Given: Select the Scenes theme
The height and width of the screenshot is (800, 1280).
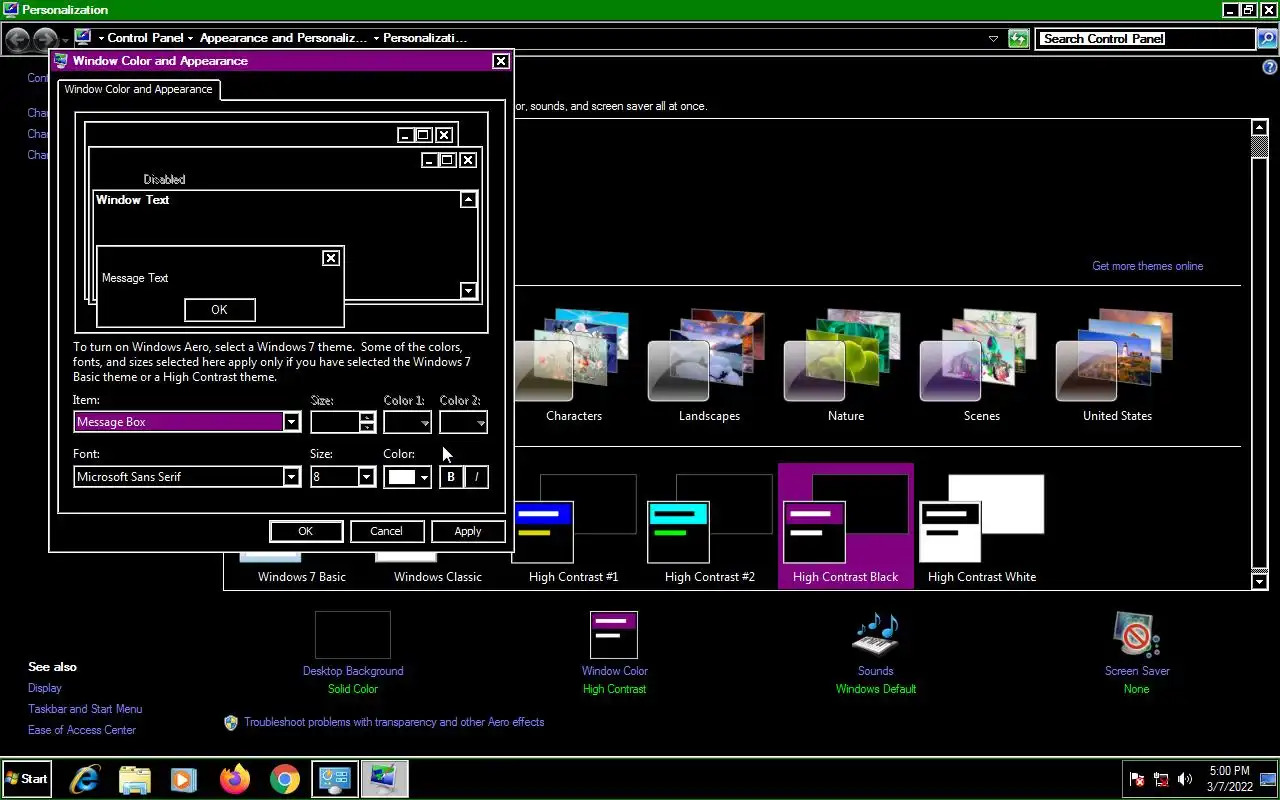Looking at the screenshot, I should click(981, 366).
